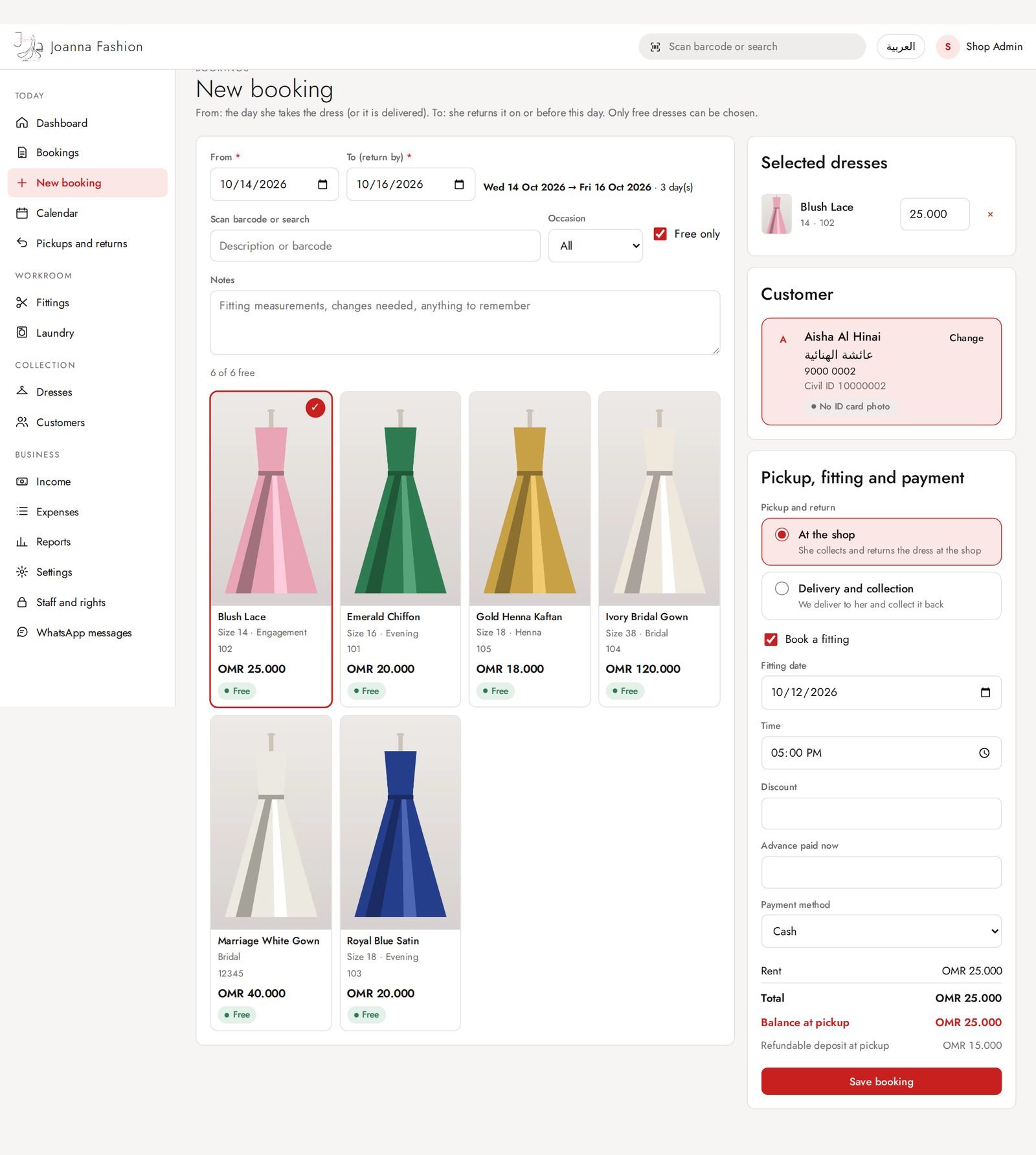Select the Emerald Chiffon dress card
Image resolution: width=1036 pixels, height=1155 pixels.
pos(400,549)
